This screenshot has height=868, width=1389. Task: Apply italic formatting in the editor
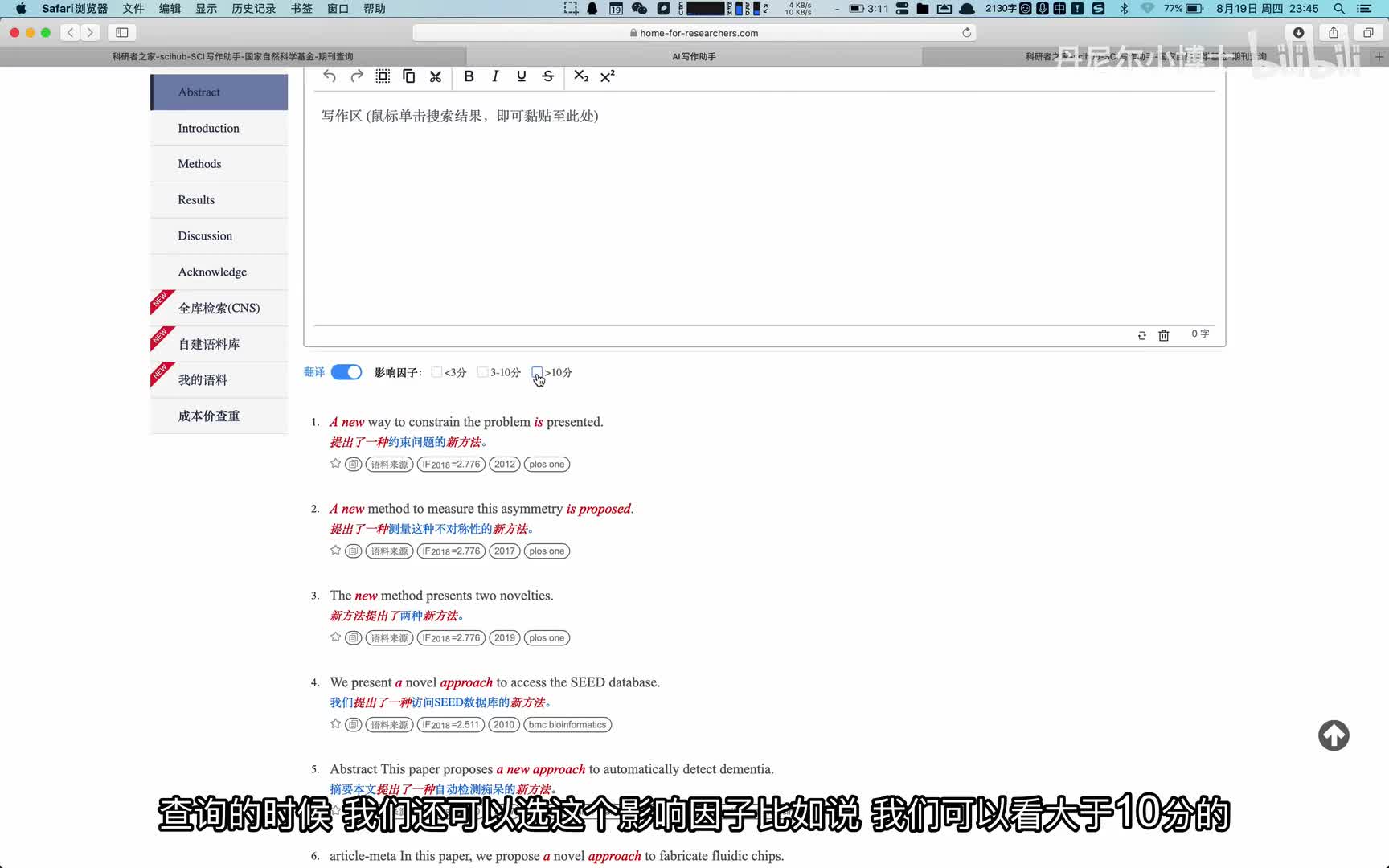click(495, 76)
